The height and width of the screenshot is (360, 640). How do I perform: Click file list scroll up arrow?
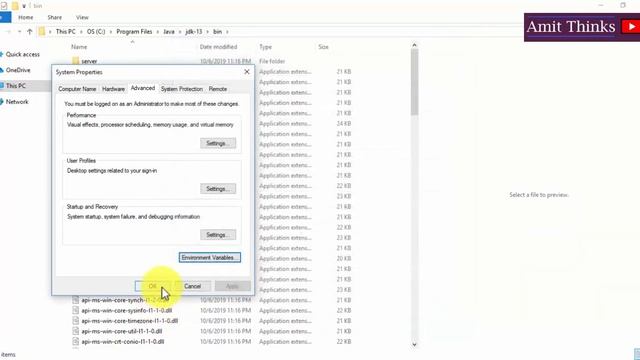[x=414, y=45]
